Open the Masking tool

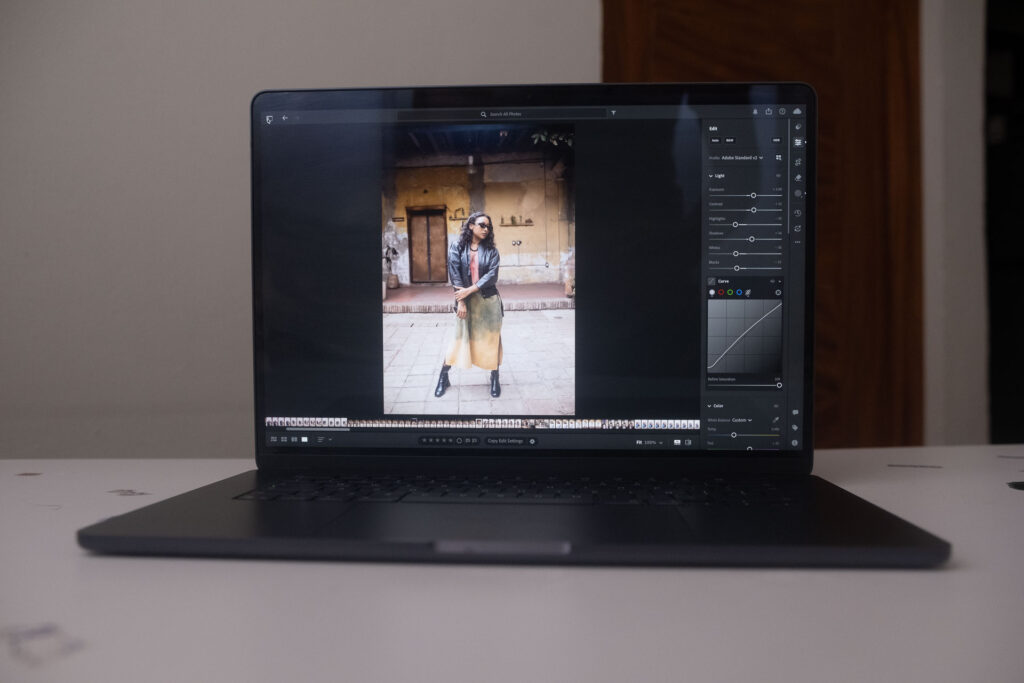797,193
